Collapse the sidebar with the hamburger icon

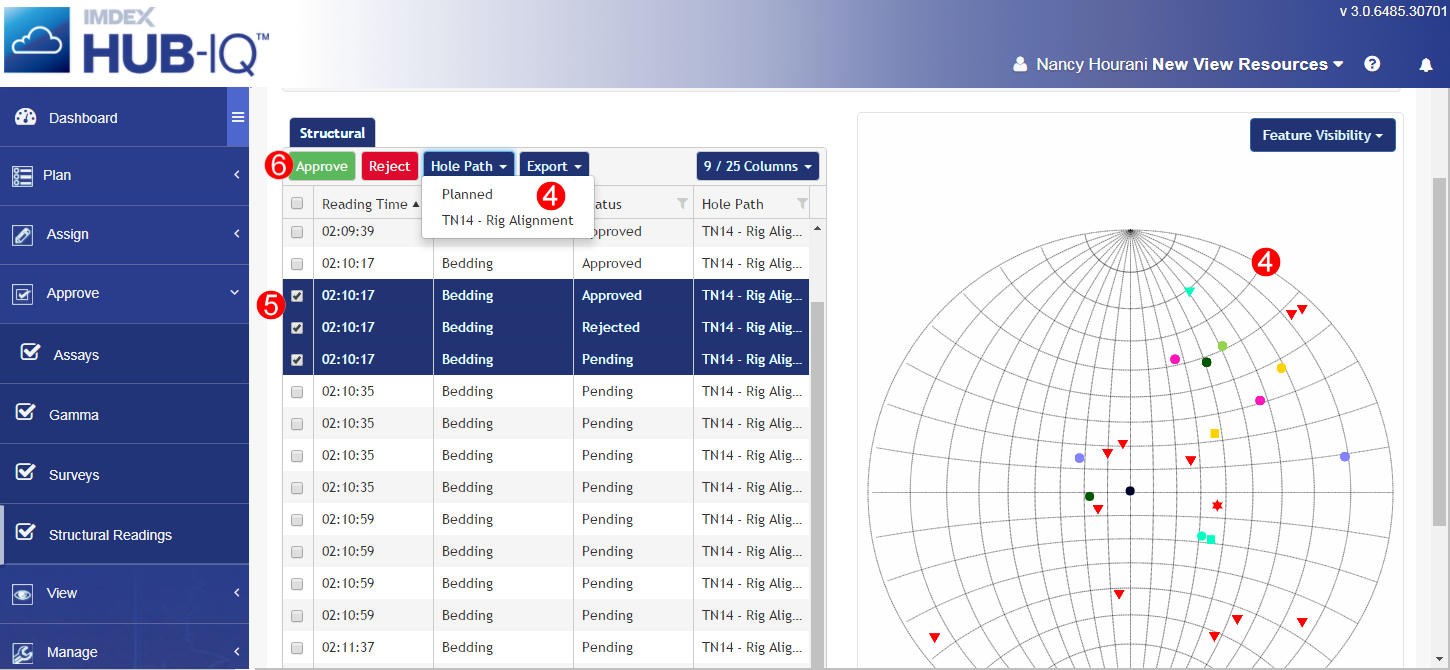[238, 117]
